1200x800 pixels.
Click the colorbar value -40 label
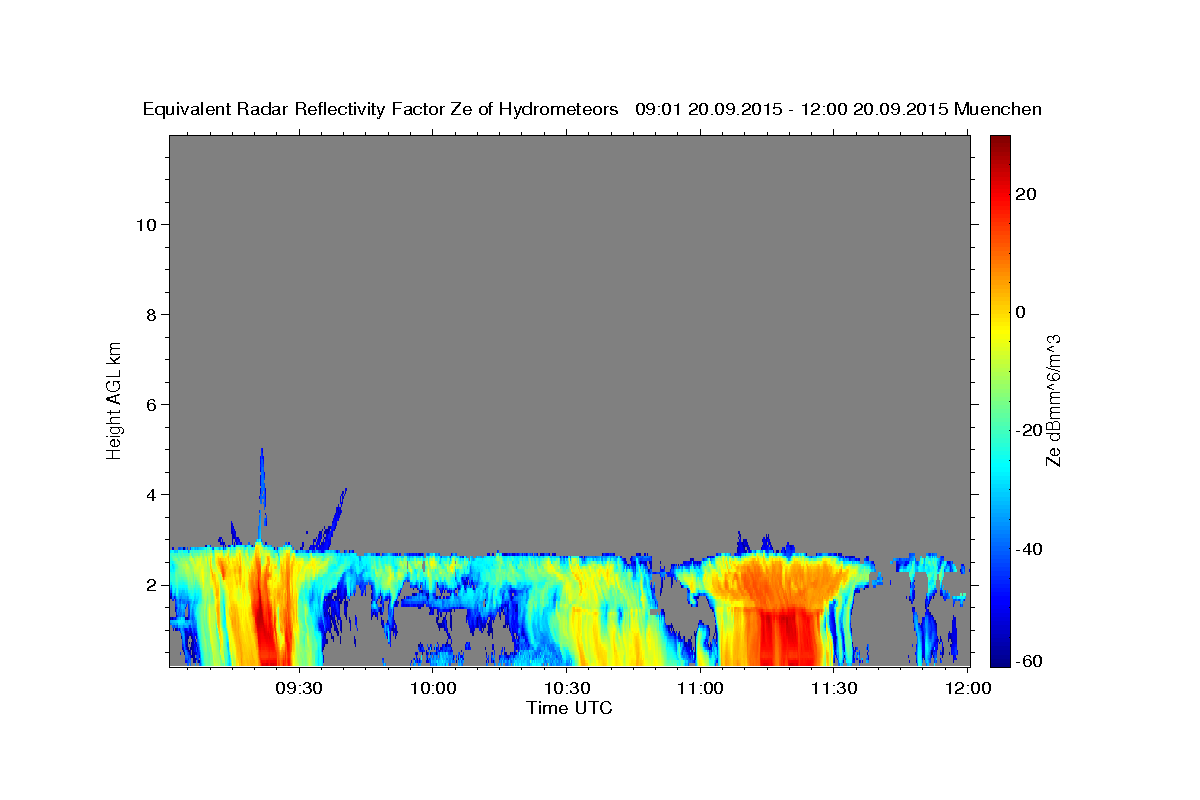pyautogui.click(x=1030, y=548)
